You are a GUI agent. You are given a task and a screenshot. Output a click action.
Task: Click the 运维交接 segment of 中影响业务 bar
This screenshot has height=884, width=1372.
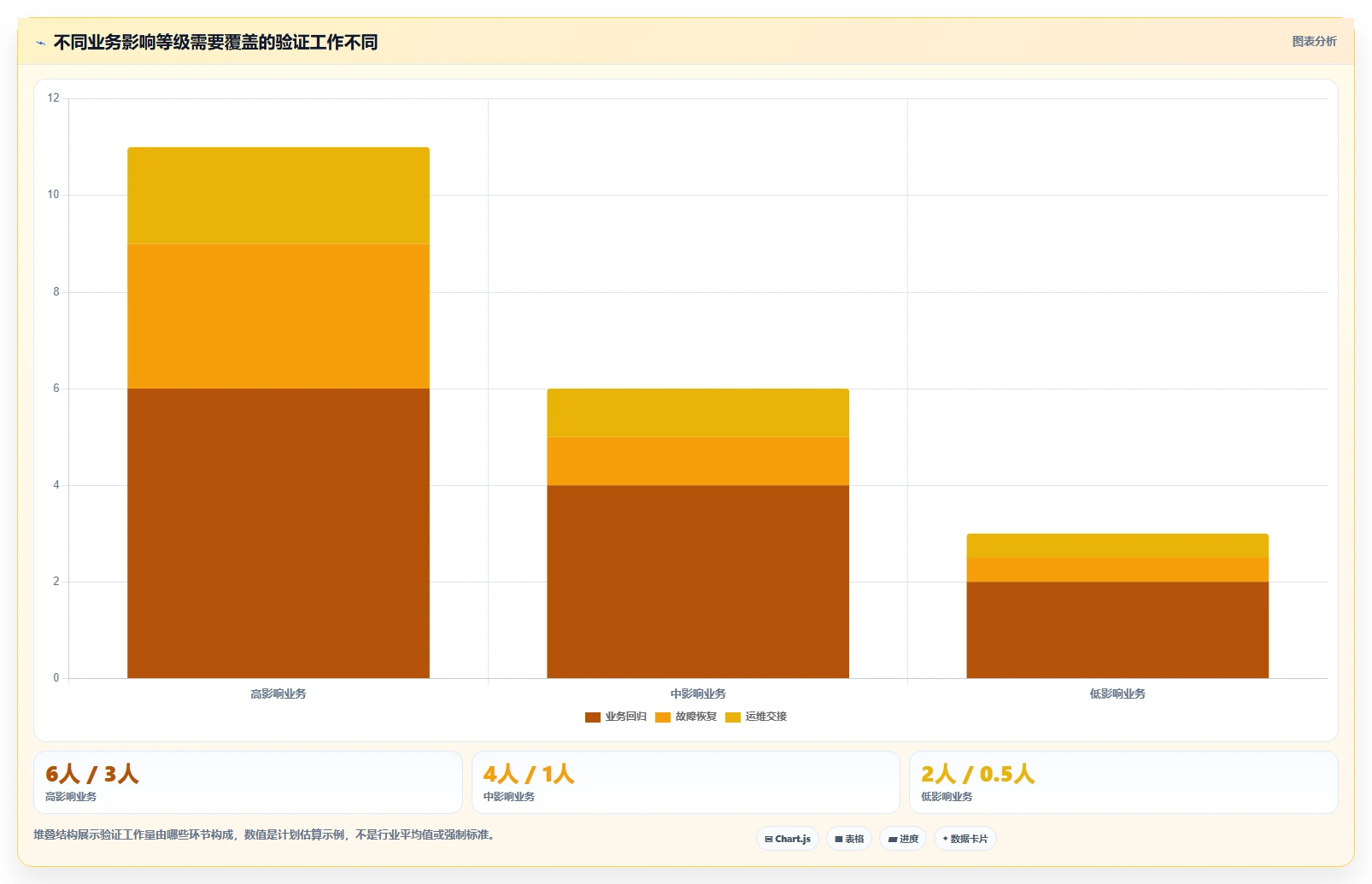[x=698, y=413]
